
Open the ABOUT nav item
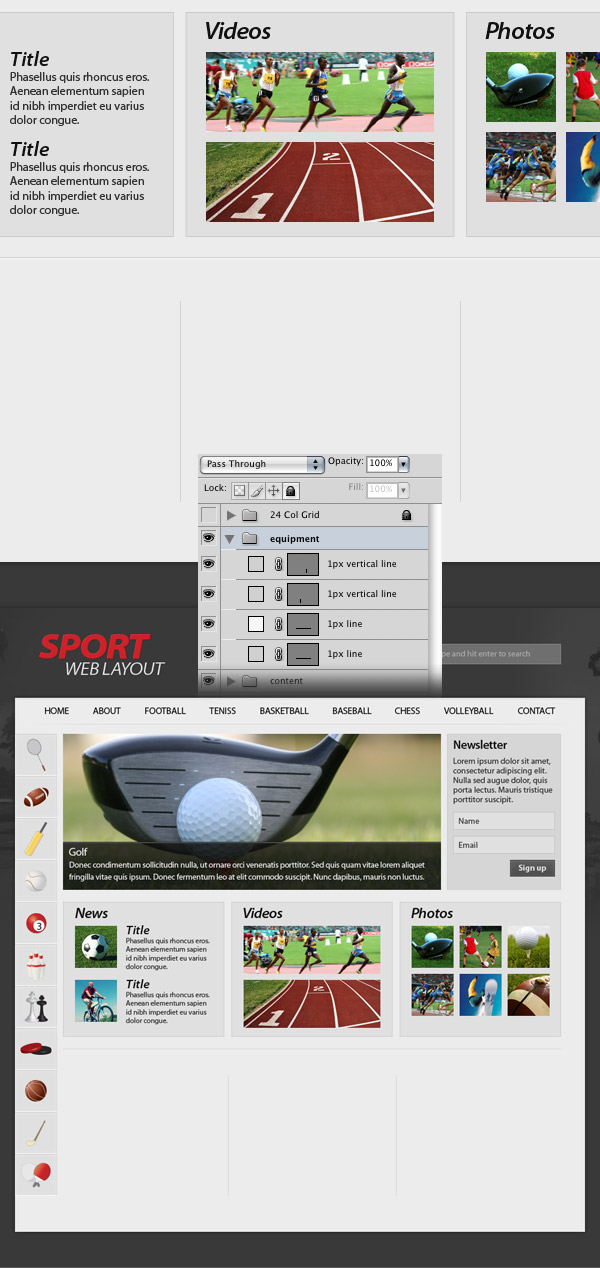click(x=107, y=711)
